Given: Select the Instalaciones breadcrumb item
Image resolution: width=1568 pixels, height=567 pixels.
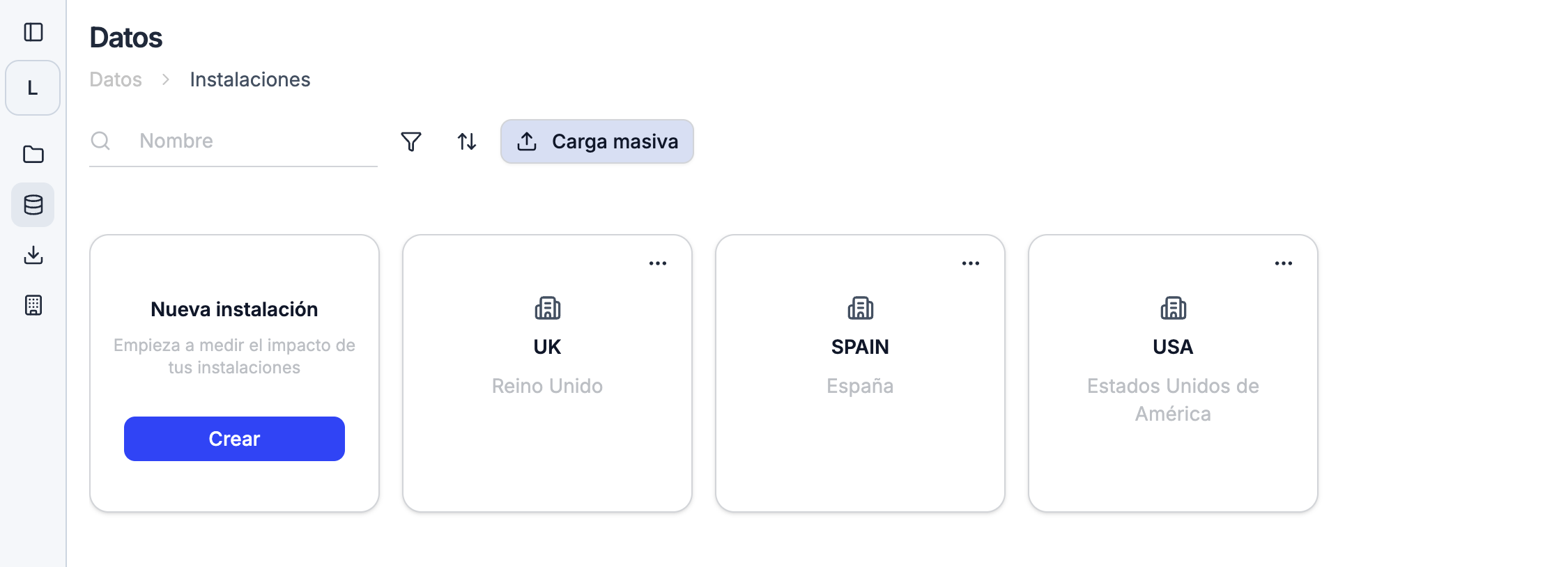Looking at the screenshot, I should click(249, 79).
